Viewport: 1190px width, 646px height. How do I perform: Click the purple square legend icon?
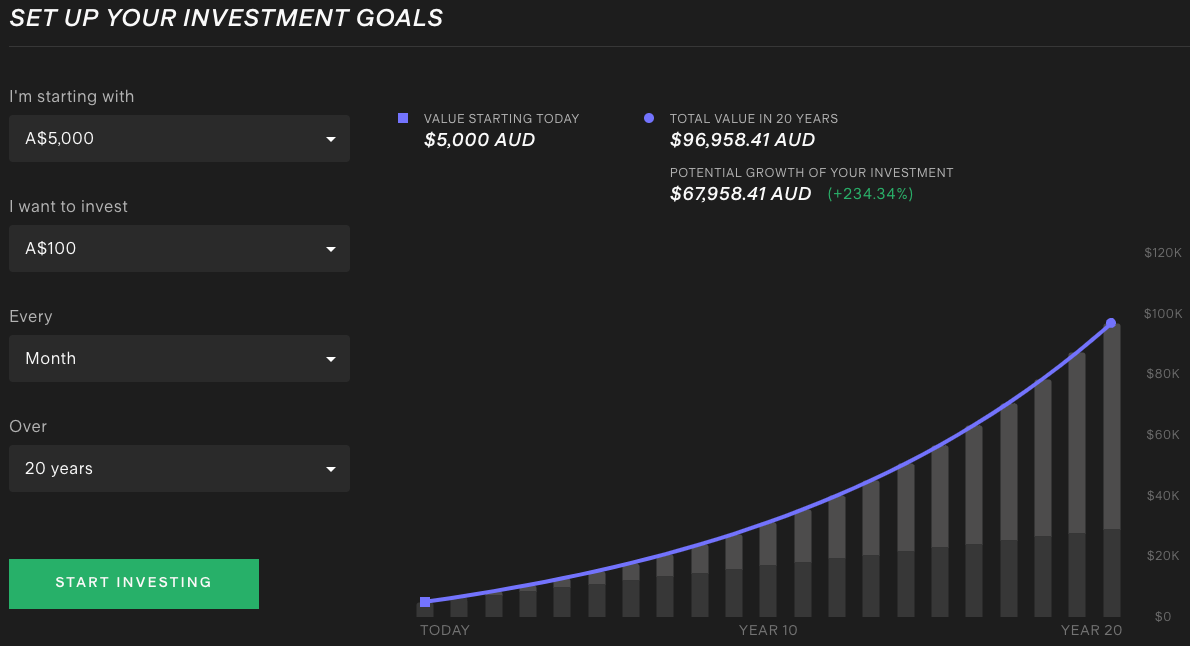[x=403, y=118]
